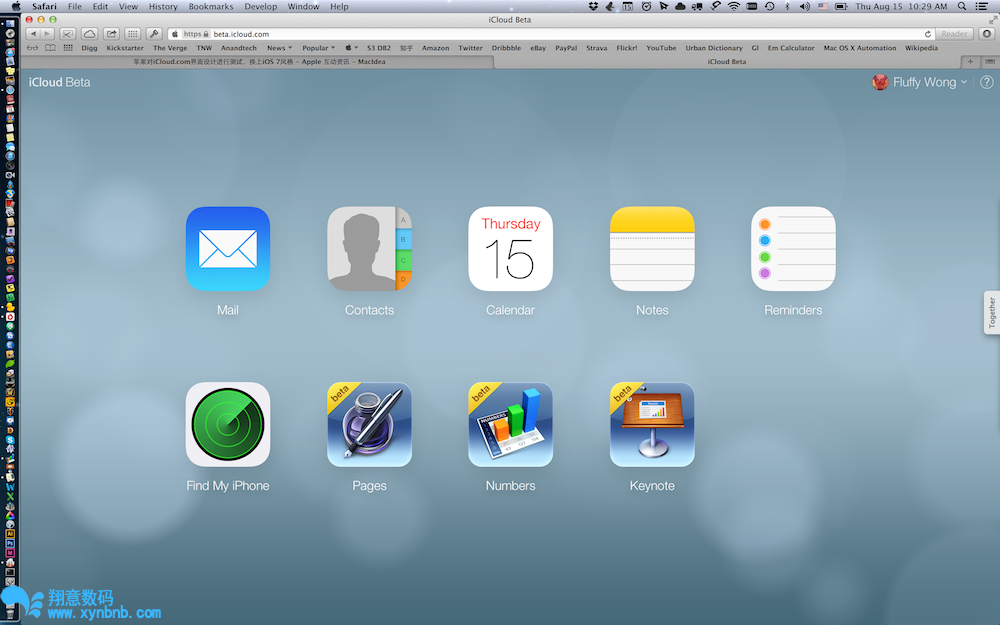Open the Calendar app showing Thursday 15
Image resolution: width=1000 pixels, height=625 pixels.
[x=510, y=249]
